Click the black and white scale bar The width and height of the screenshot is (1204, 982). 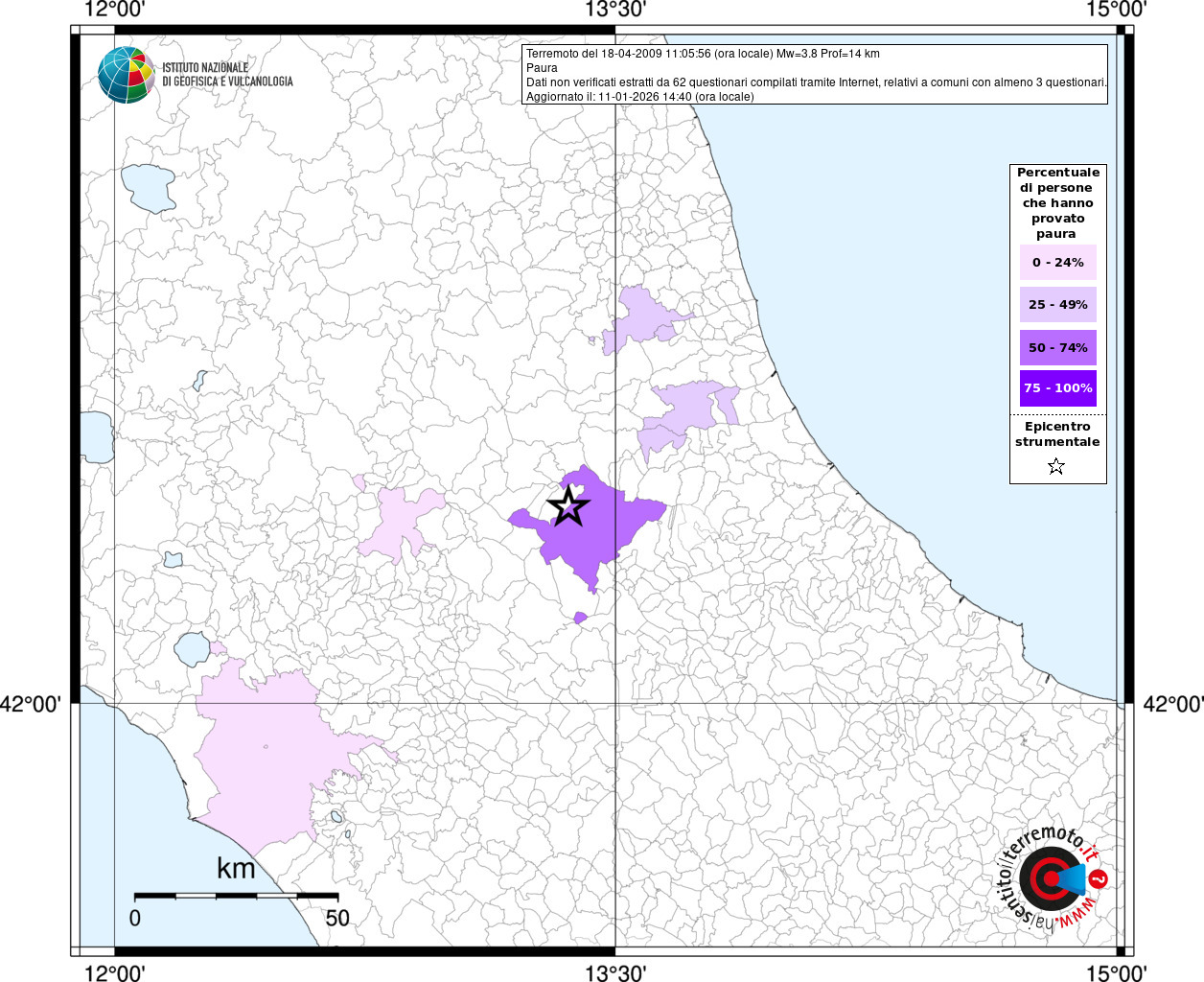236,896
